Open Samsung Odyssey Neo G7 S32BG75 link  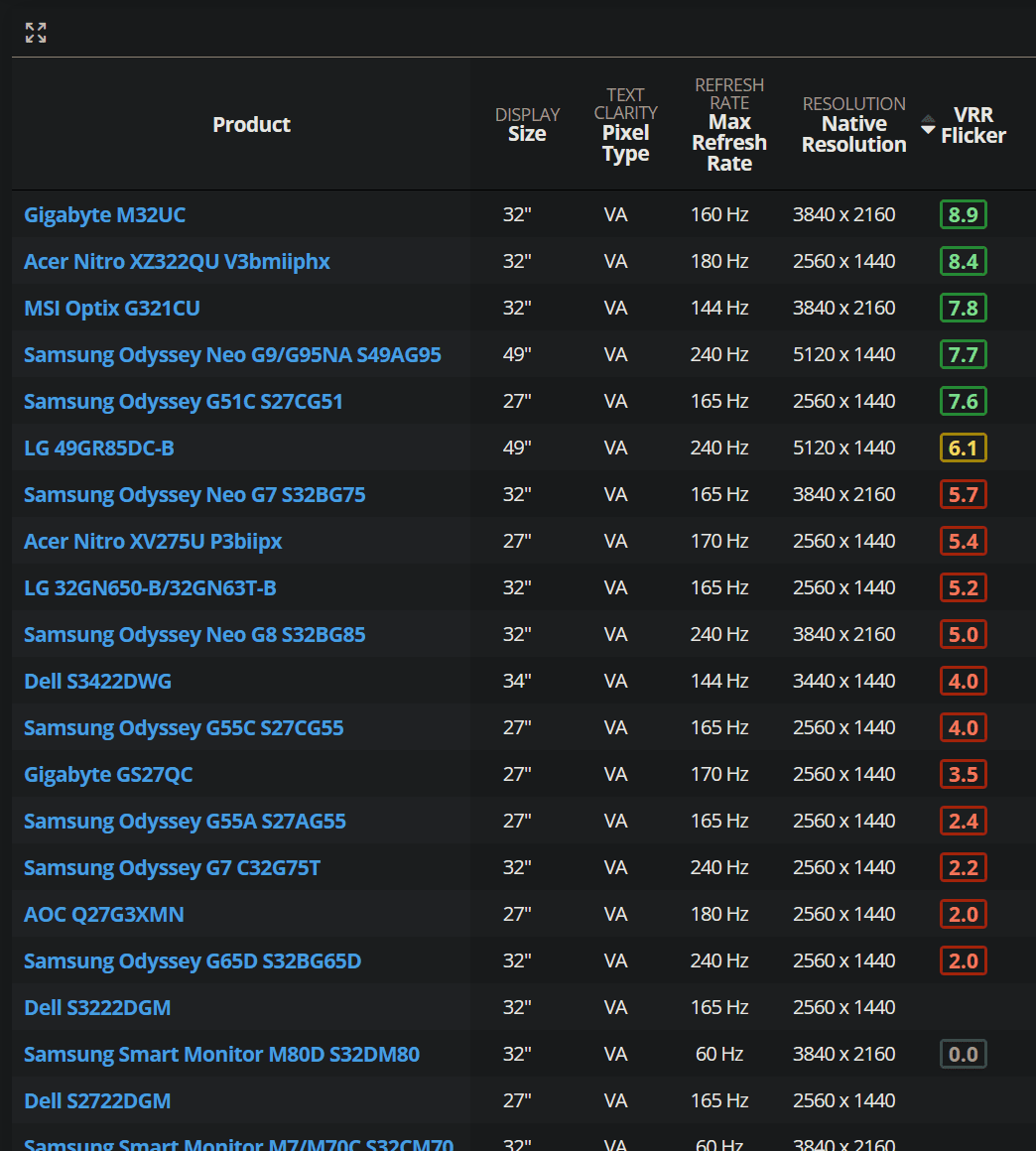click(194, 495)
